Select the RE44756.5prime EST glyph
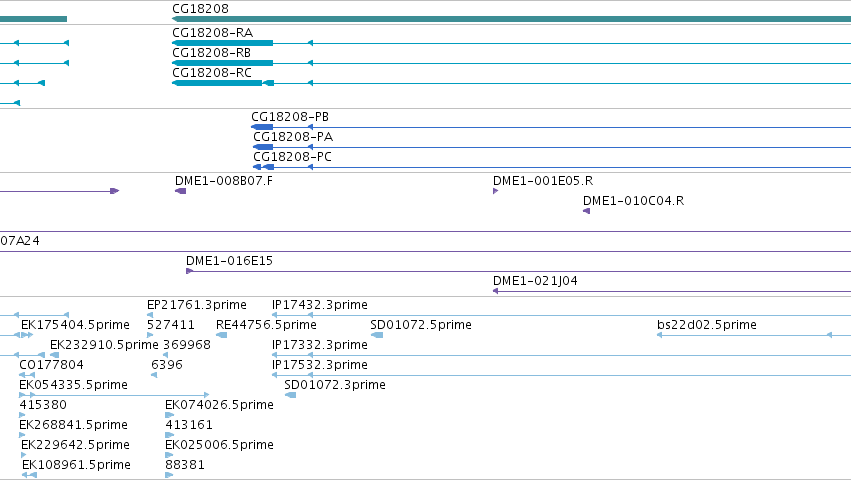 (221, 335)
